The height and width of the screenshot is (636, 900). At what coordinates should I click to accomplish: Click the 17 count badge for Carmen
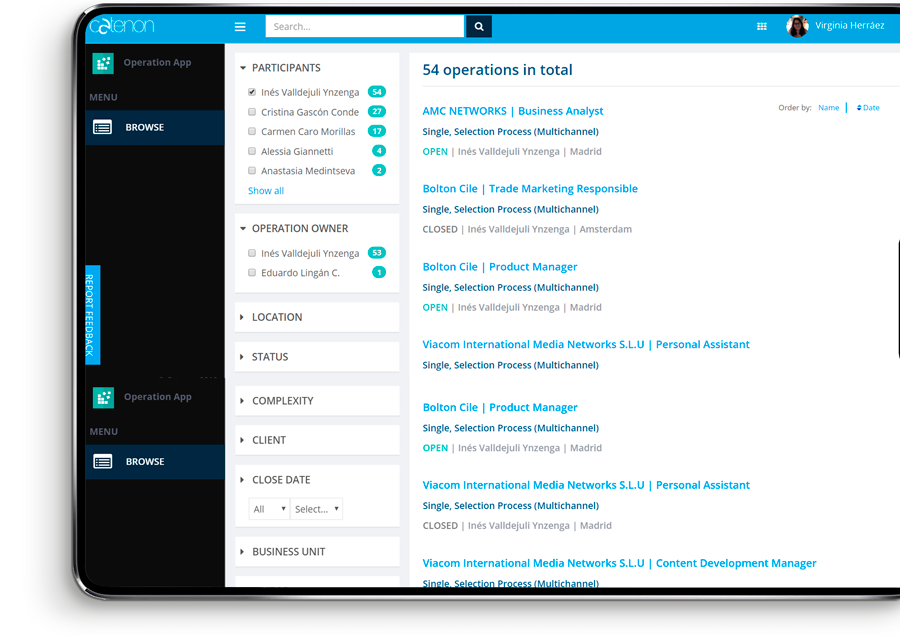coord(377,131)
